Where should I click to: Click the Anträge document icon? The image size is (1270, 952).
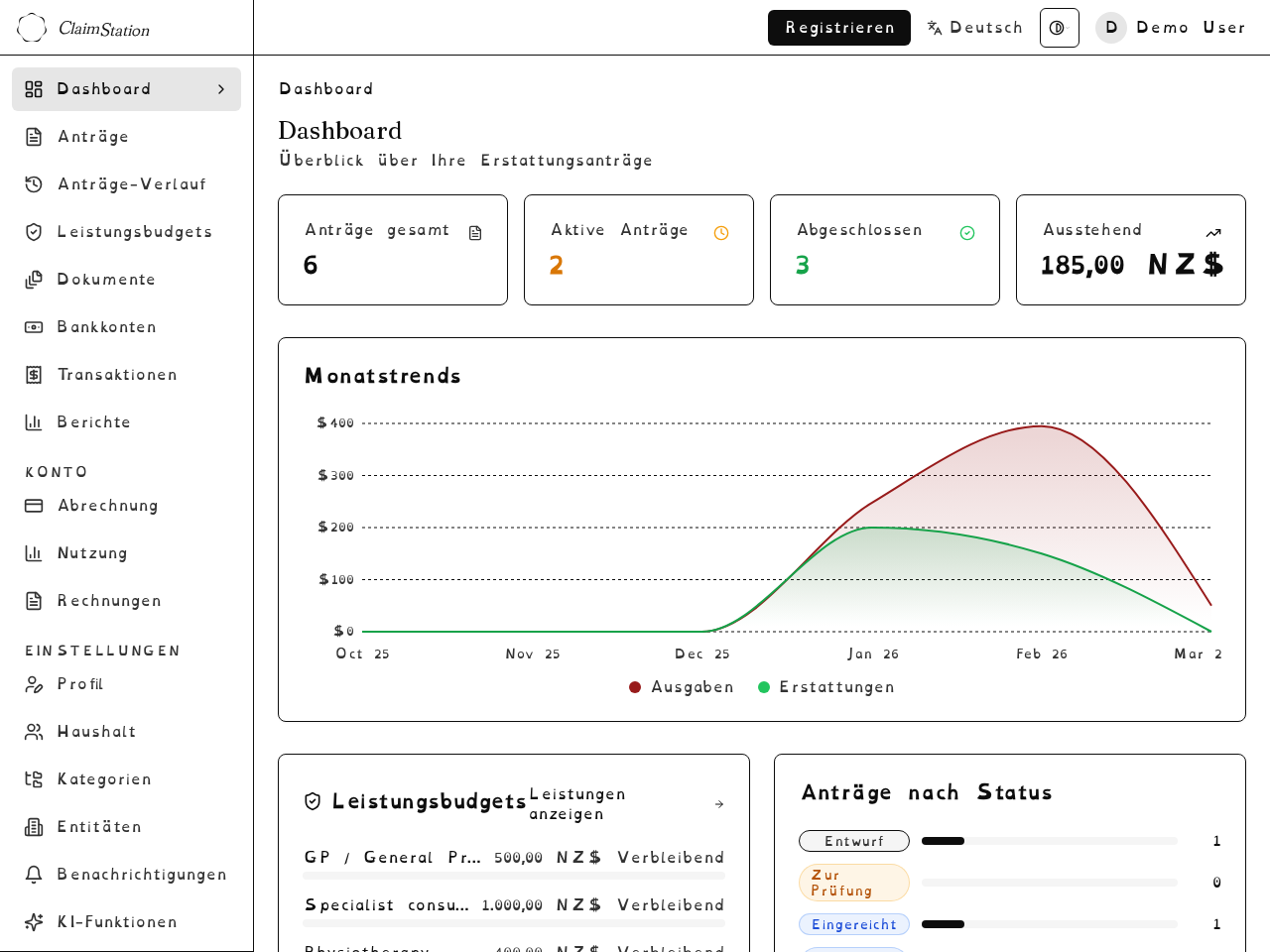click(34, 137)
